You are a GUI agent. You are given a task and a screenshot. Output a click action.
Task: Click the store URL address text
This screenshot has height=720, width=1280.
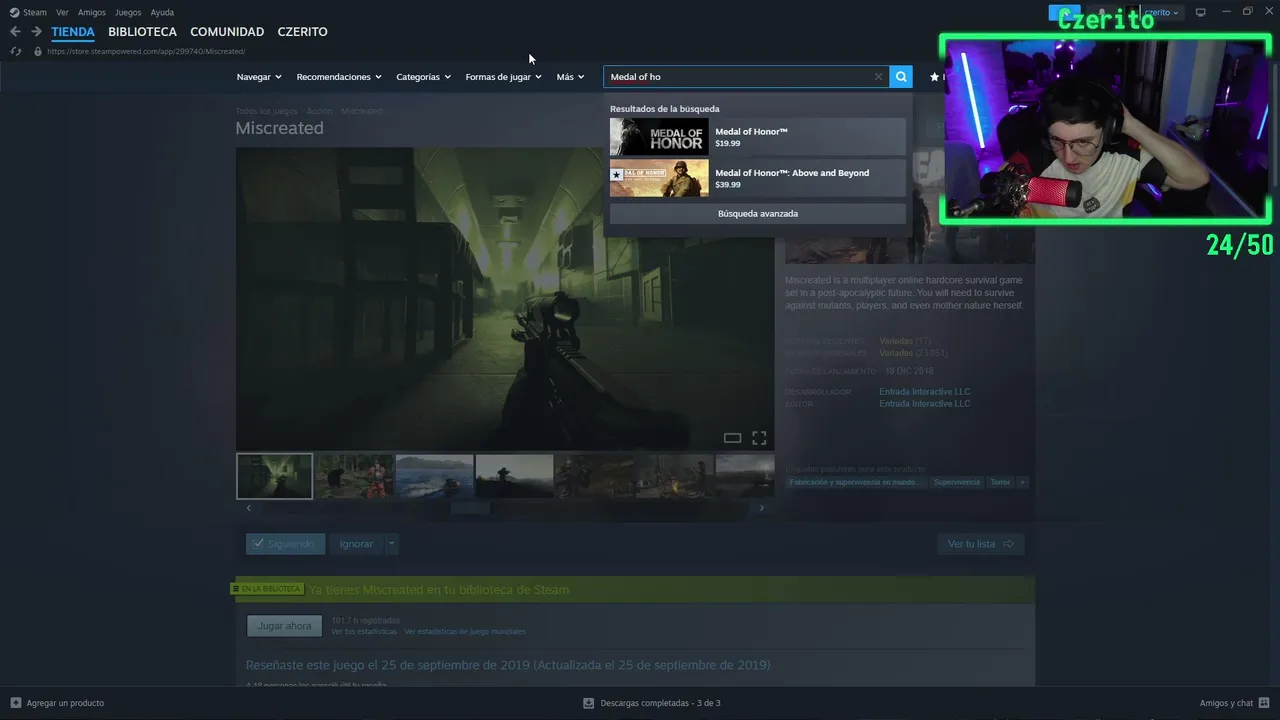tap(146, 51)
